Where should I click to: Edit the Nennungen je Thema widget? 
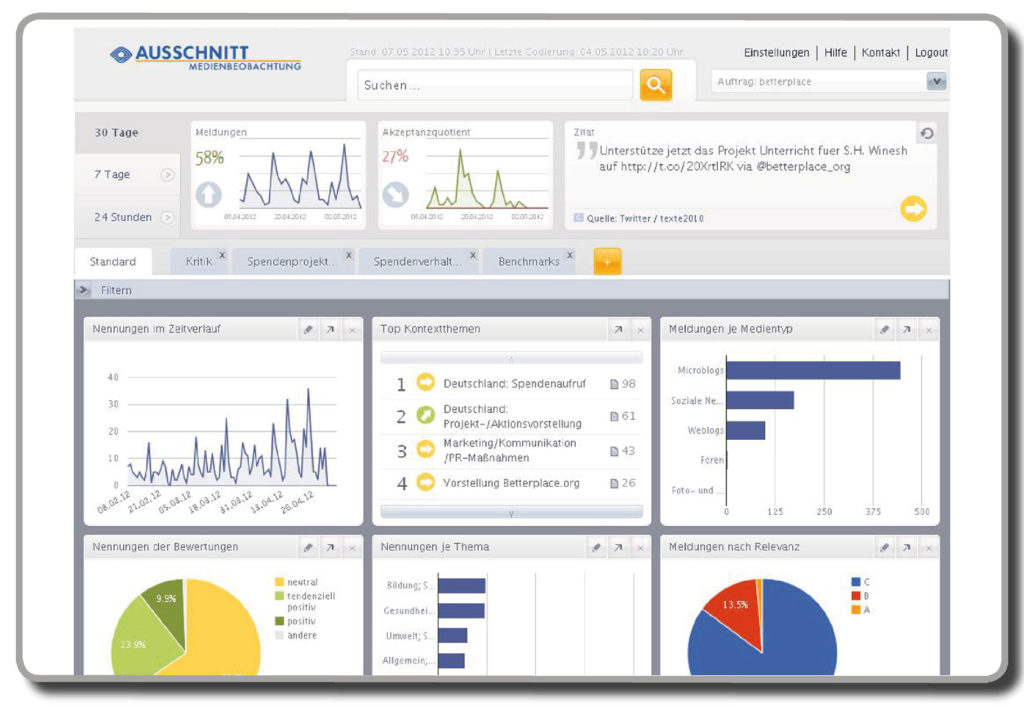pos(596,547)
